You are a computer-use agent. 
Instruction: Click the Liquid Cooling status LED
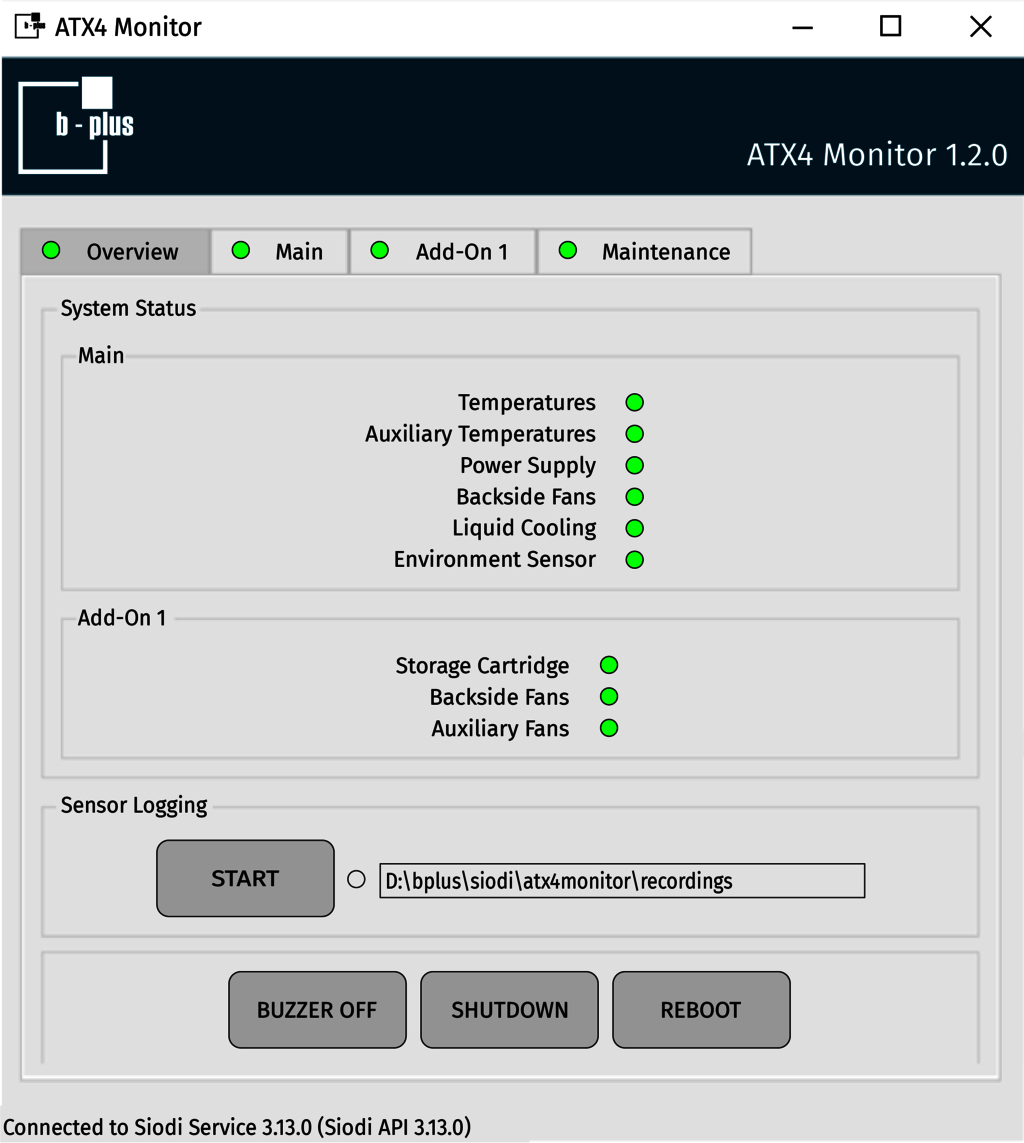635,528
